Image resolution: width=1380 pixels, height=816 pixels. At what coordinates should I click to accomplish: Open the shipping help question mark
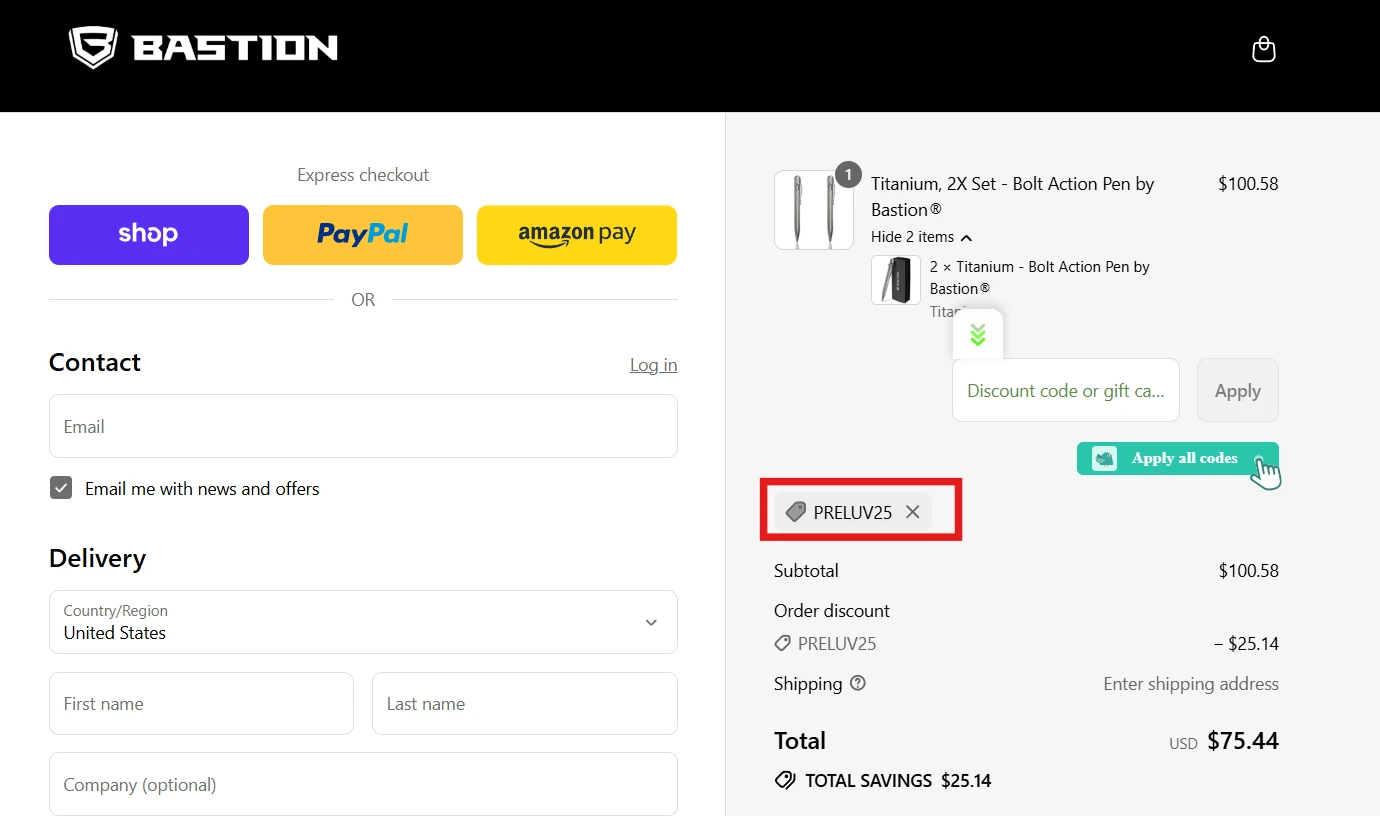pos(858,684)
